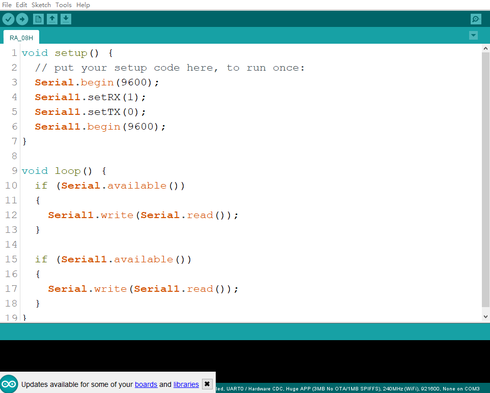The image size is (490, 393).
Task: Follow the libraries update link
Action: pos(186,384)
